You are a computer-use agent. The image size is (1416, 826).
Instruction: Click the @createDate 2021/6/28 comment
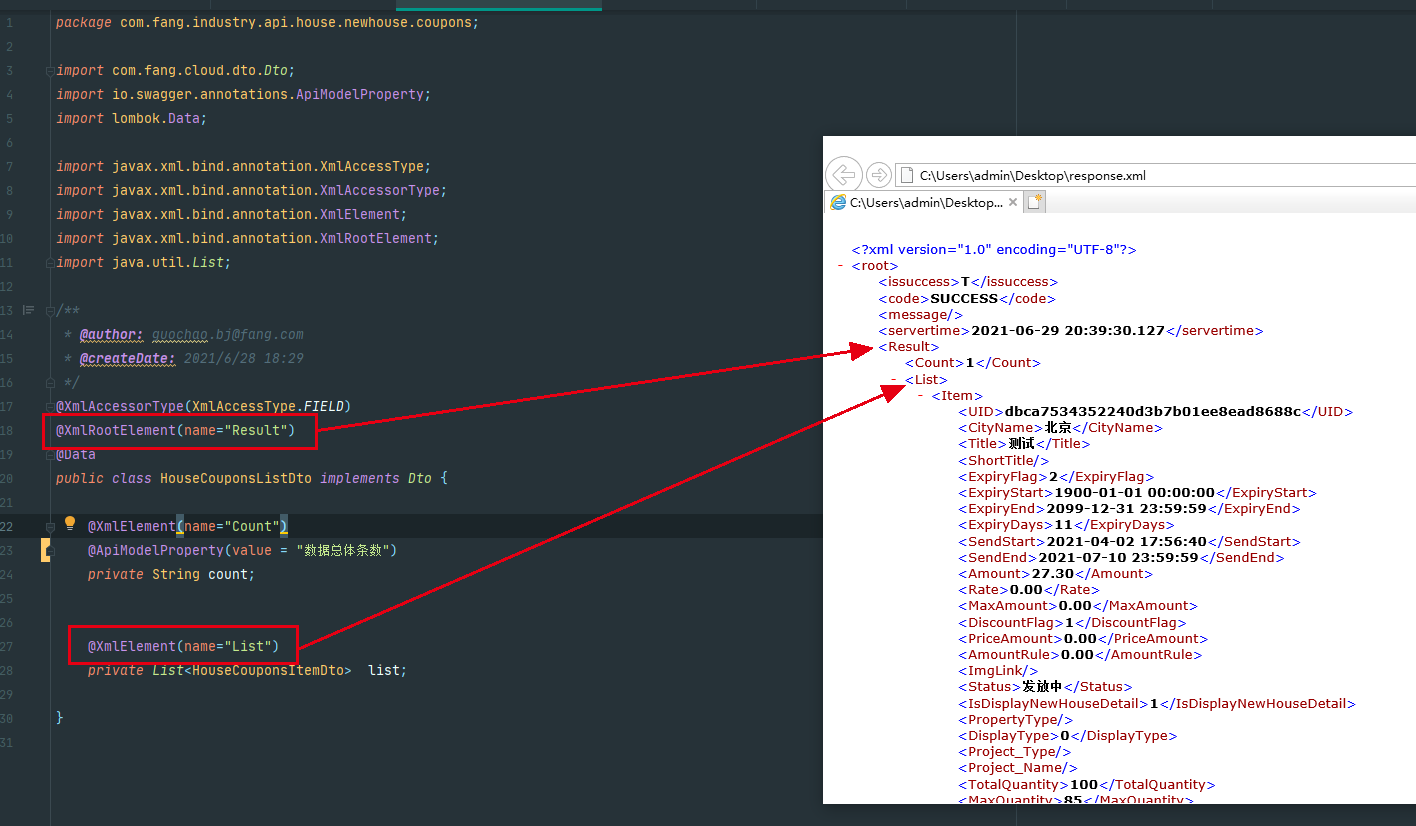pos(191,358)
